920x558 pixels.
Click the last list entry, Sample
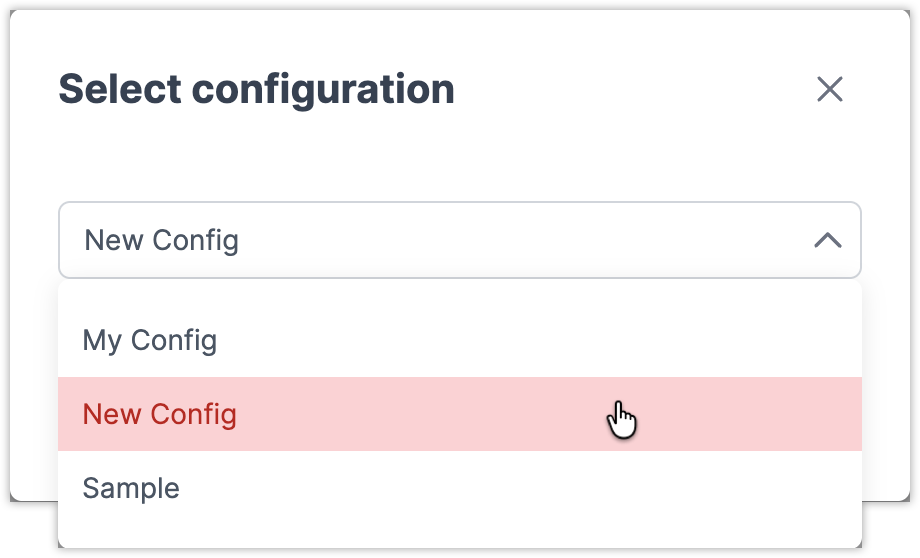(x=131, y=488)
